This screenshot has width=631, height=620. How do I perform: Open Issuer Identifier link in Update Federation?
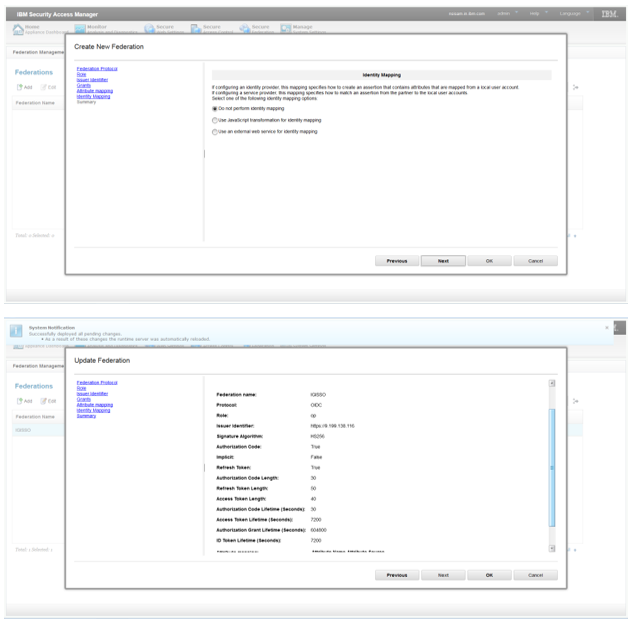tap(92, 393)
